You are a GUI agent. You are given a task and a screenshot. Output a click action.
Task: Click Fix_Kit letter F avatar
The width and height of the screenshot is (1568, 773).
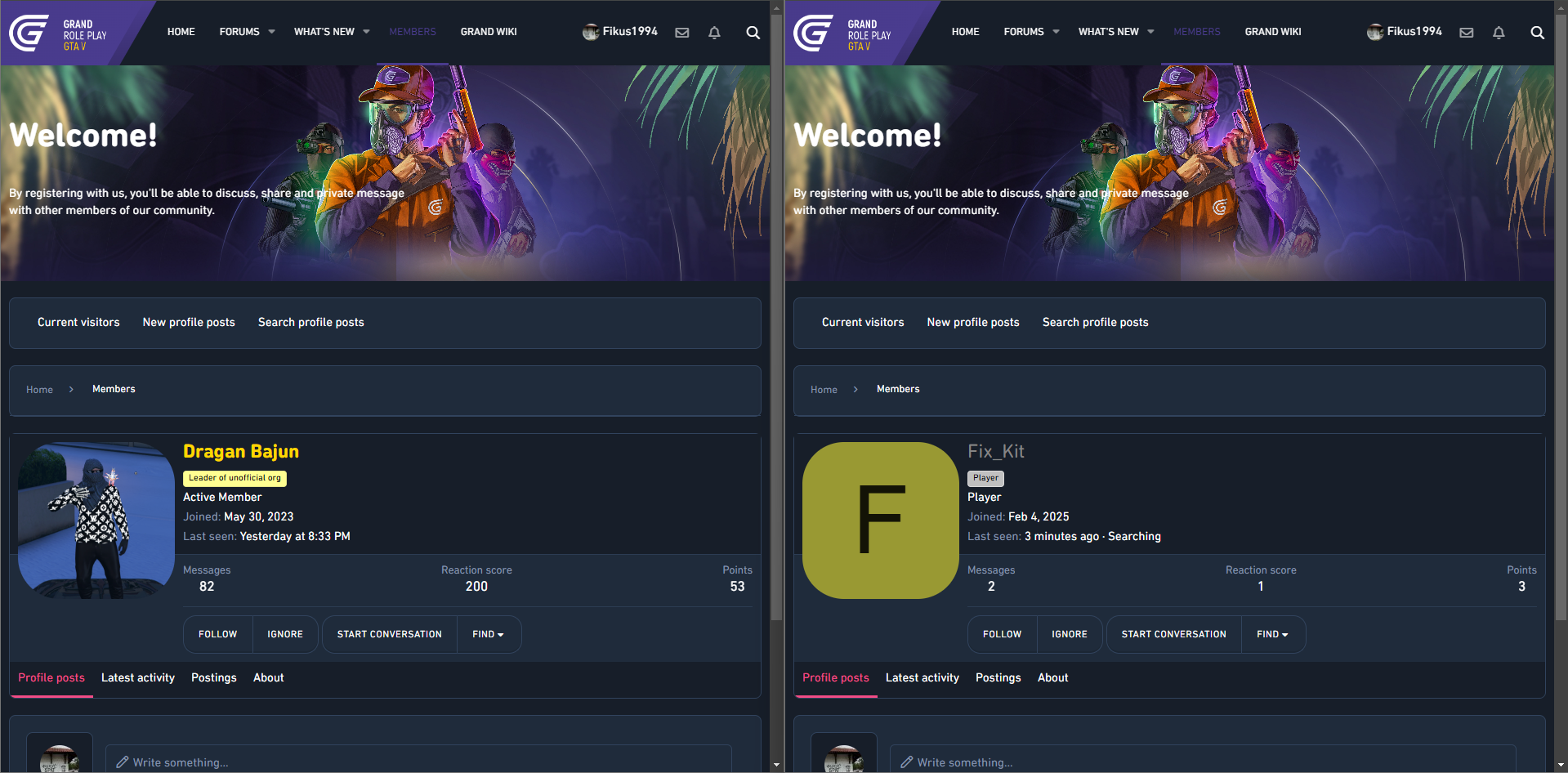pyautogui.click(x=881, y=521)
